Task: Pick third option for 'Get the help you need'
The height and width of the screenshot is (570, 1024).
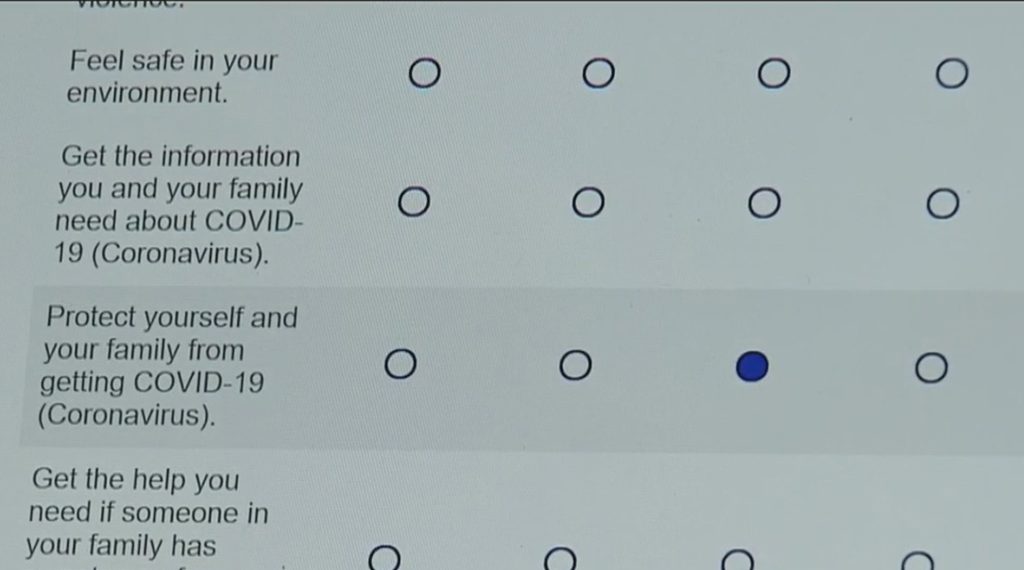Action: tap(737, 561)
